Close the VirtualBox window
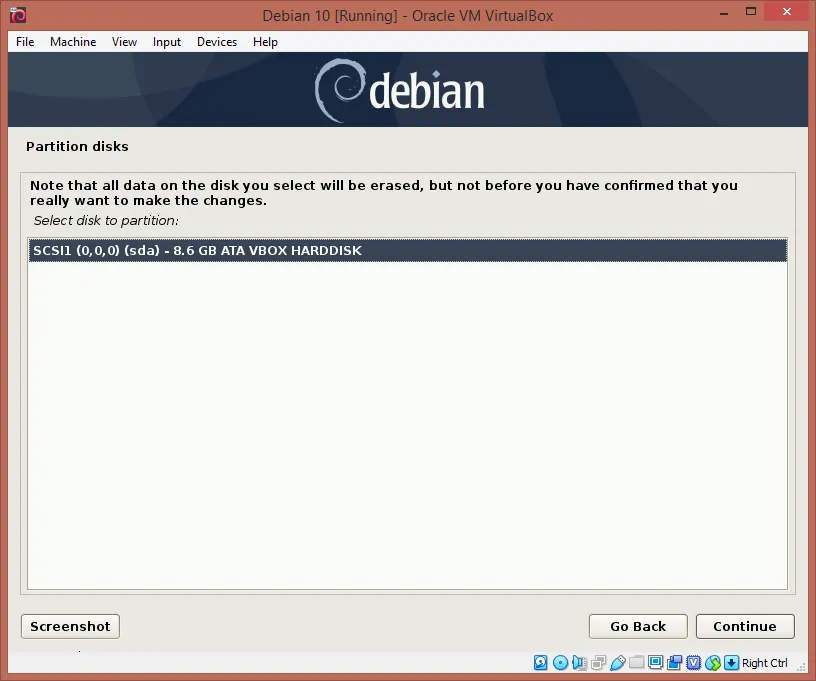Image resolution: width=816 pixels, height=681 pixels. tap(787, 11)
